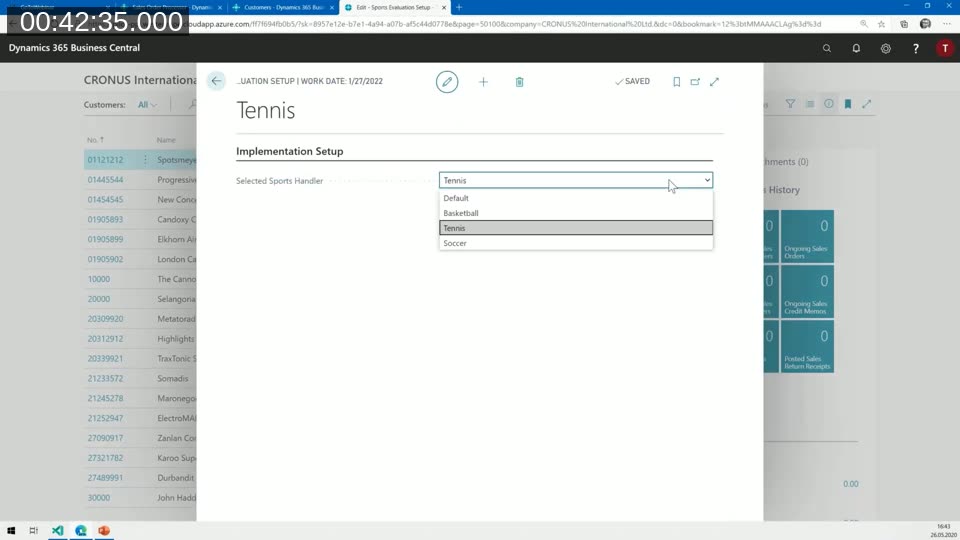Open customer number 10000
Screen dimensions: 960x540
pos(99,279)
